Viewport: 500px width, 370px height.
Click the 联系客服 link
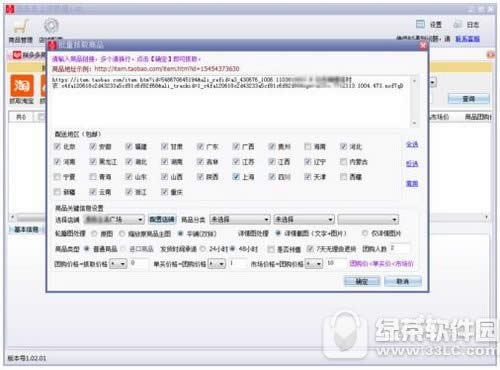pyautogui.click(x=468, y=39)
